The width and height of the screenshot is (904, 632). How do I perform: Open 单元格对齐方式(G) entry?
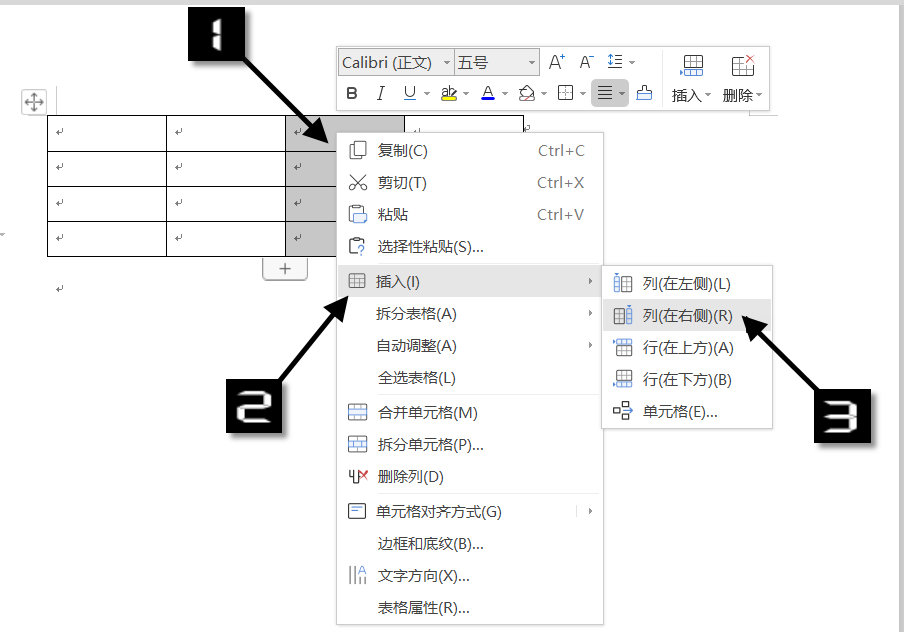click(469, 511)
